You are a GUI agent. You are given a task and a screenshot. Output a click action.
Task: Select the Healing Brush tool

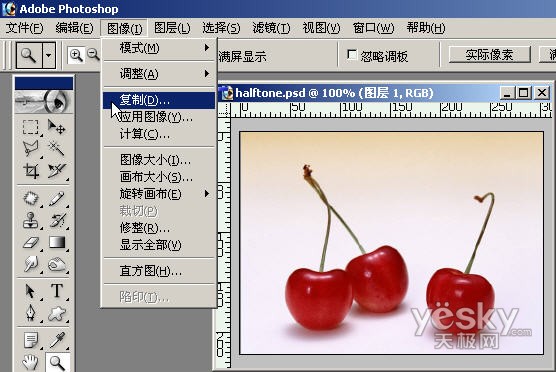tap(30, 199)
